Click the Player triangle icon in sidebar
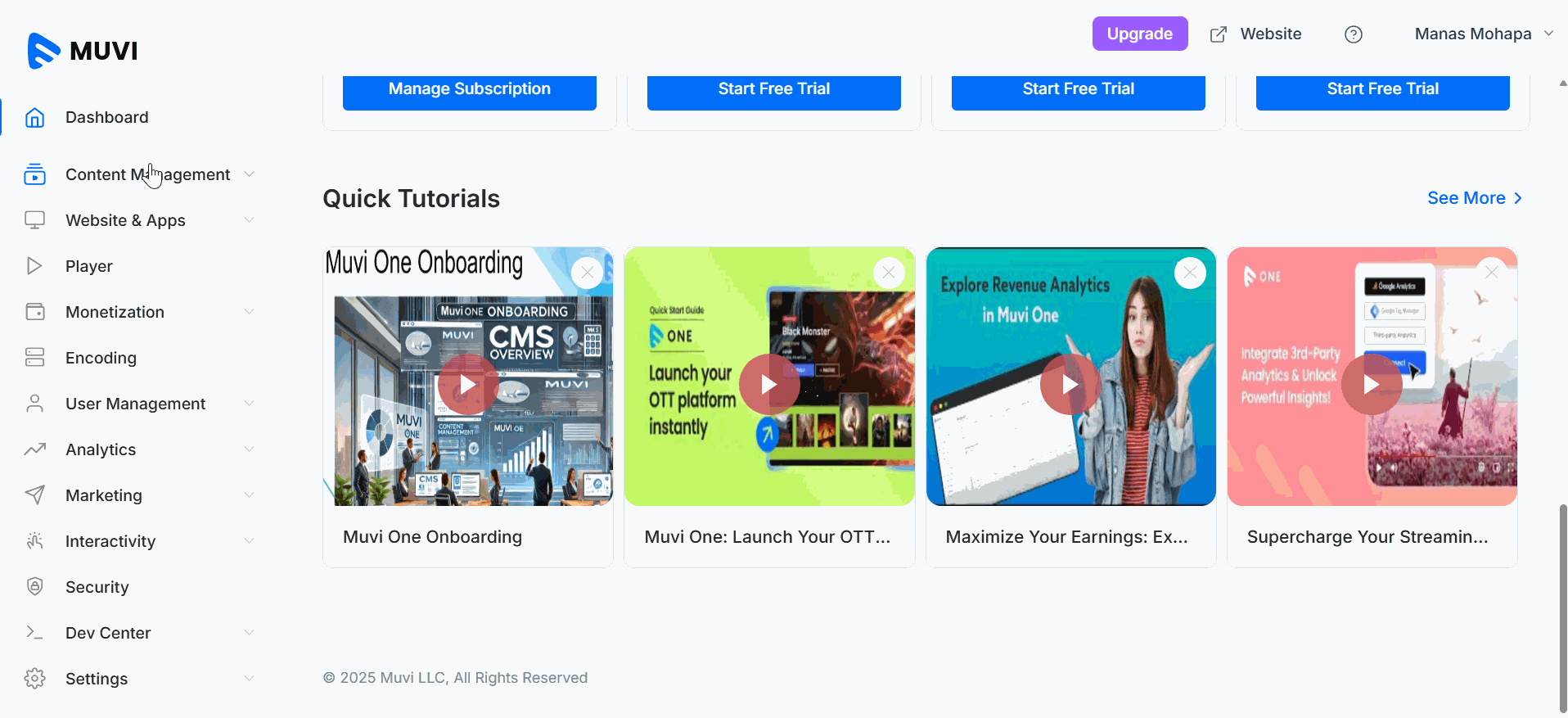Viewport: 1568px width, 718px height. coord(34,266)
